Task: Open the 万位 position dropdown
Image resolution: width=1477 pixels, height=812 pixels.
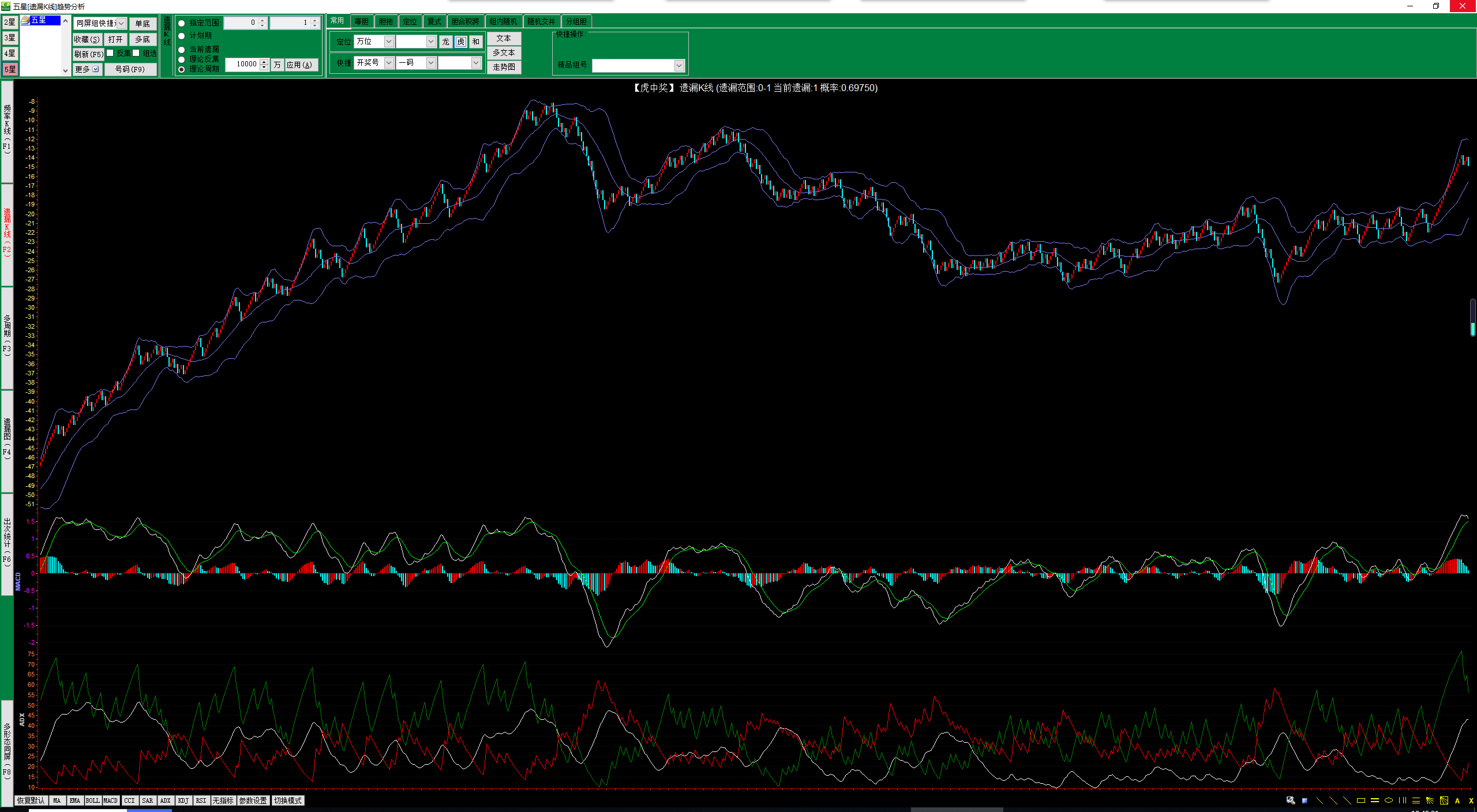Action: coord(388,42)
